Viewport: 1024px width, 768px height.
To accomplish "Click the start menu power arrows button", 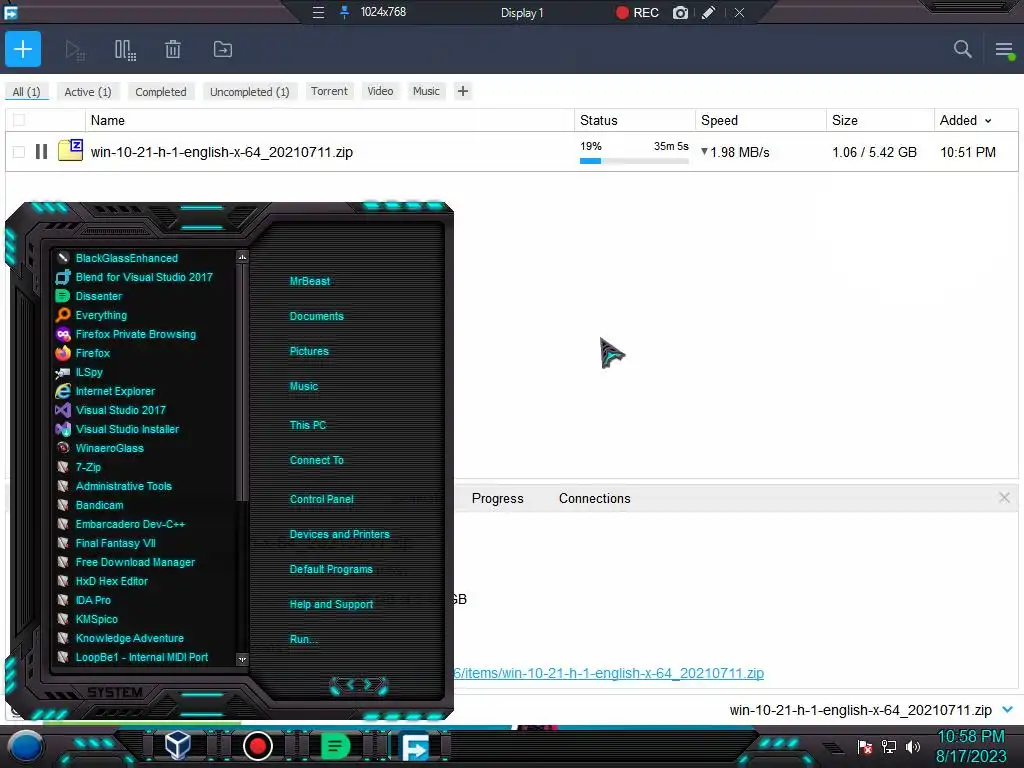I will (359, 684).
